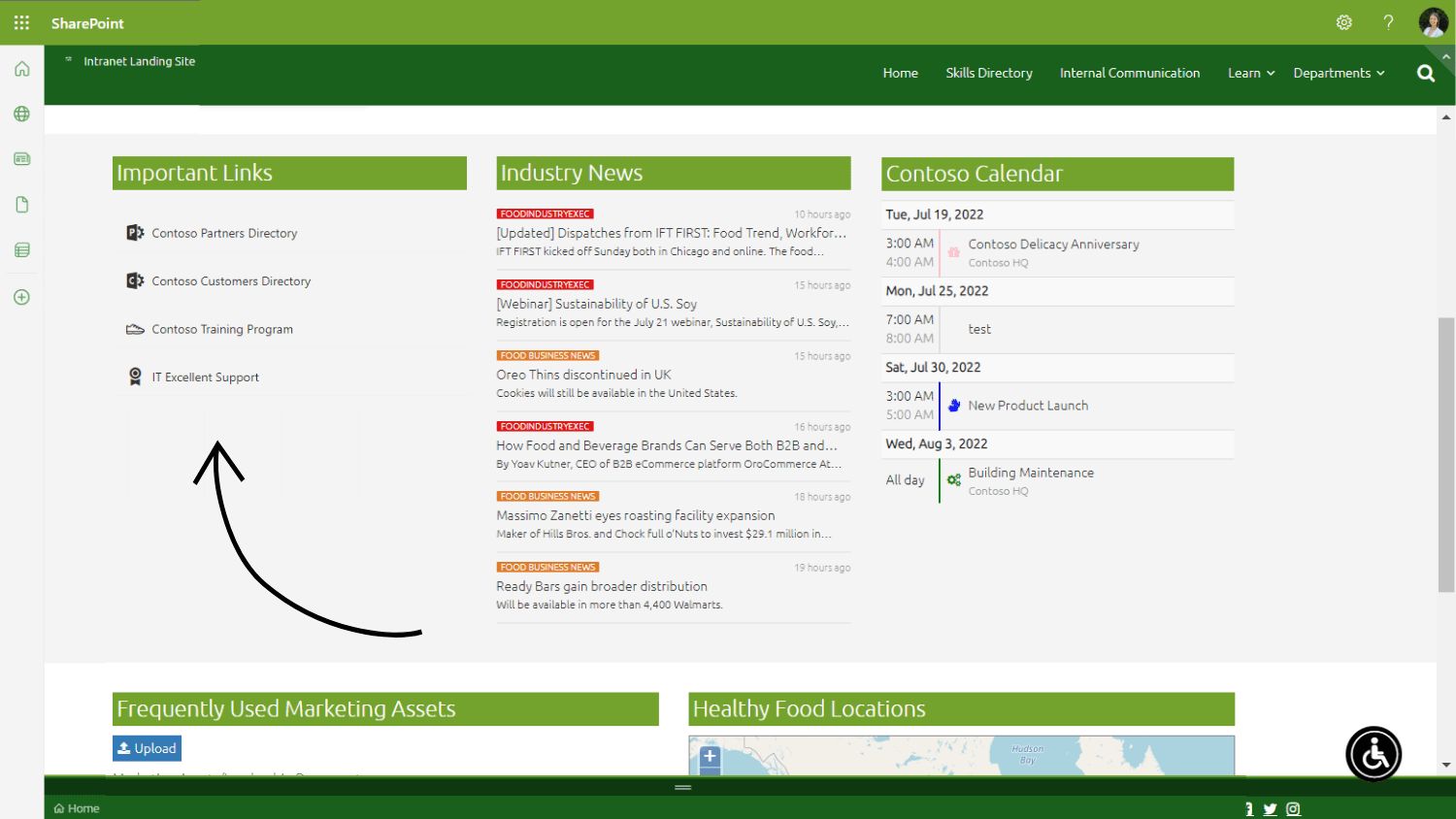Open the Contoso Customers Directory link

231,281
